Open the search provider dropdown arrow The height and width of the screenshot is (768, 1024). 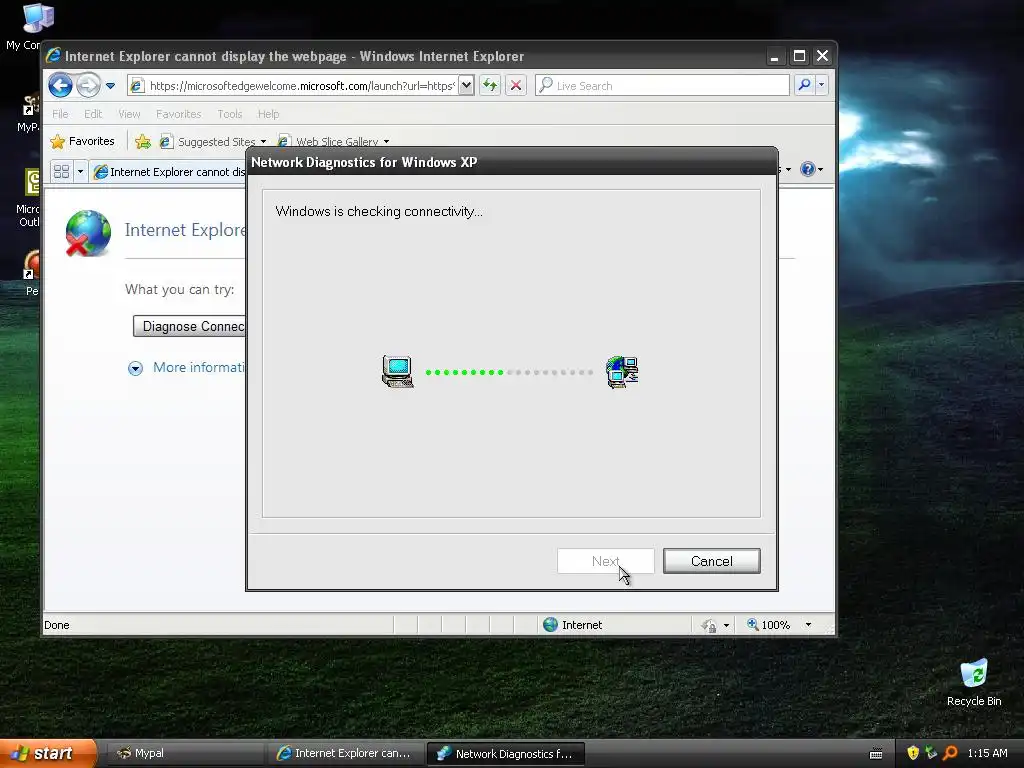[822, 85]
